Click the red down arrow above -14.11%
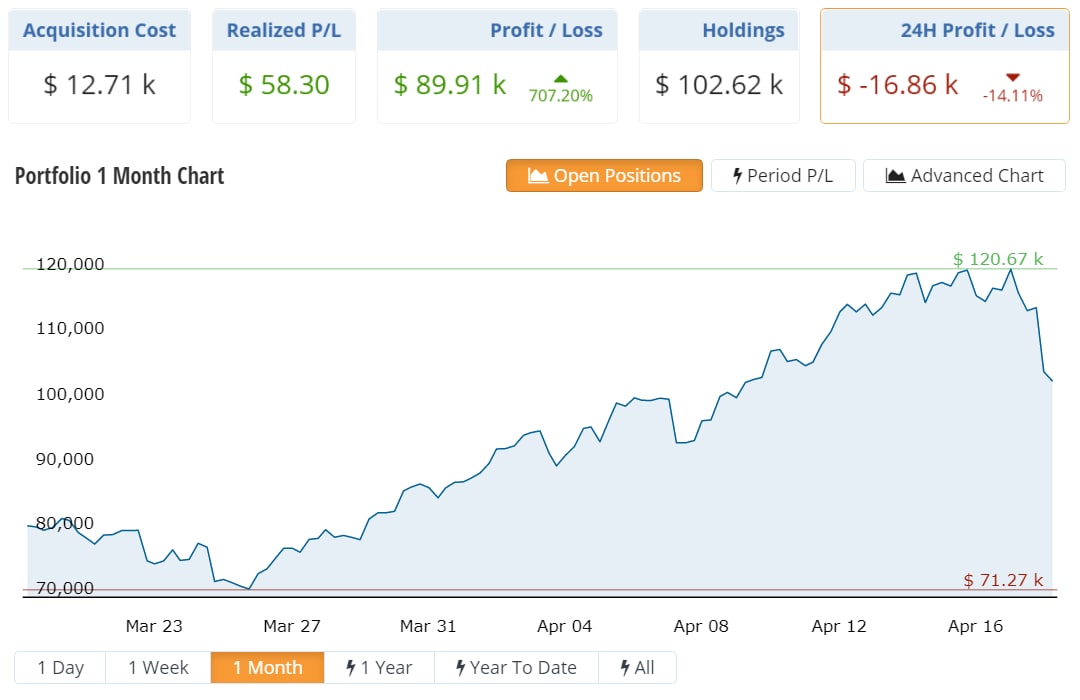 1012,78
